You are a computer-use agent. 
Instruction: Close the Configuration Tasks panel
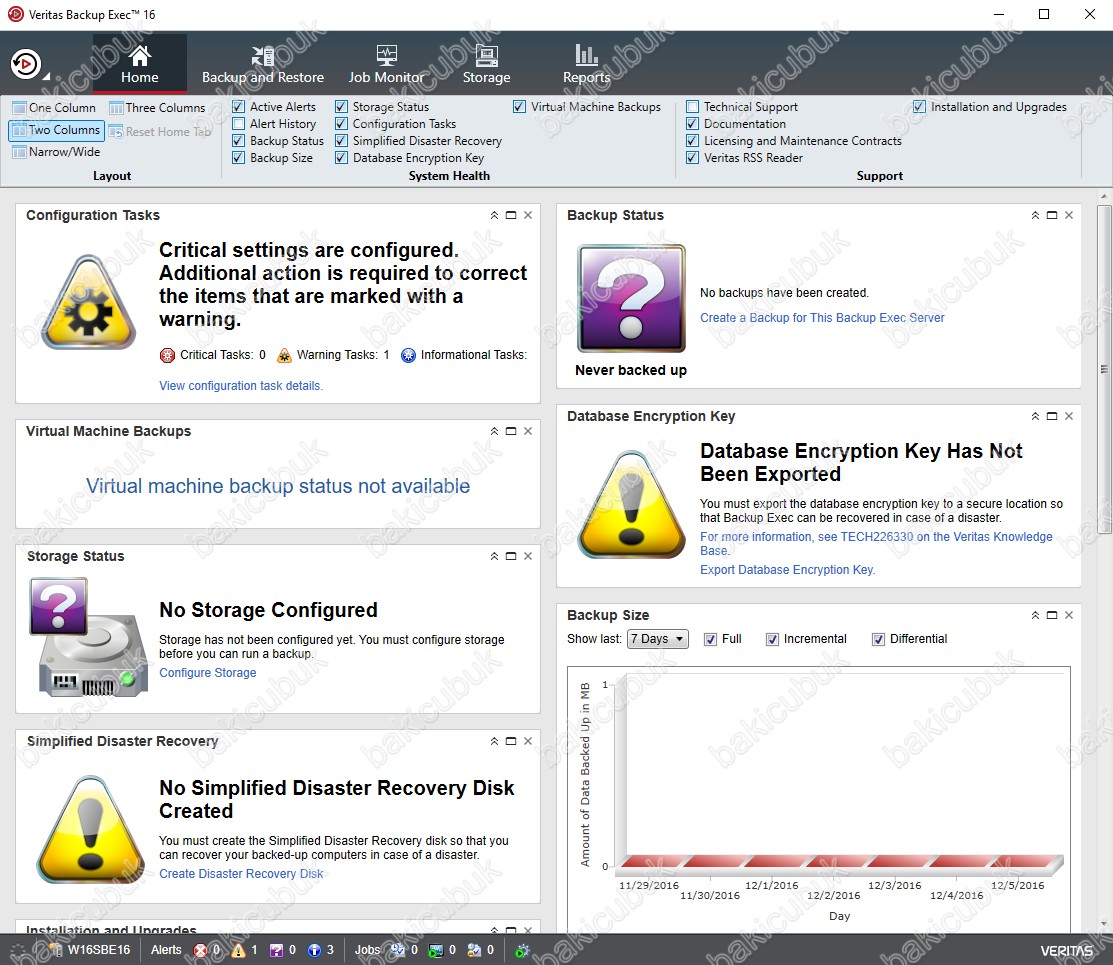528,215
